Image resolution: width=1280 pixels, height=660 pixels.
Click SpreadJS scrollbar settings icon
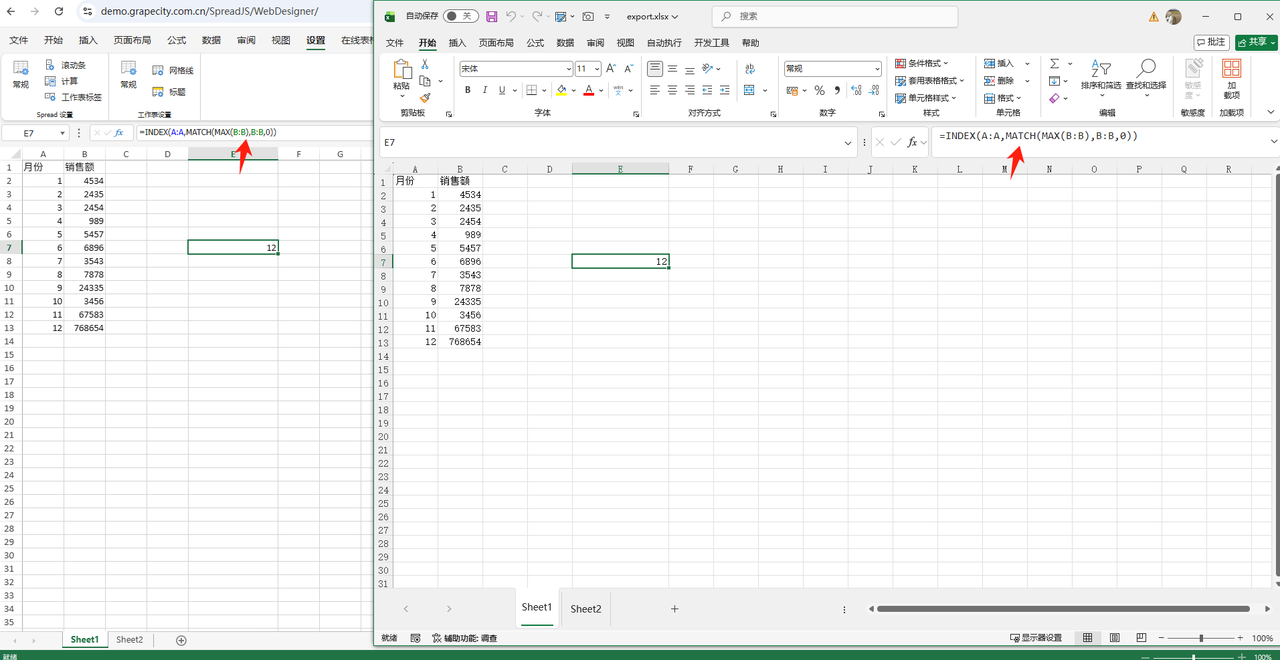point(50,65)
